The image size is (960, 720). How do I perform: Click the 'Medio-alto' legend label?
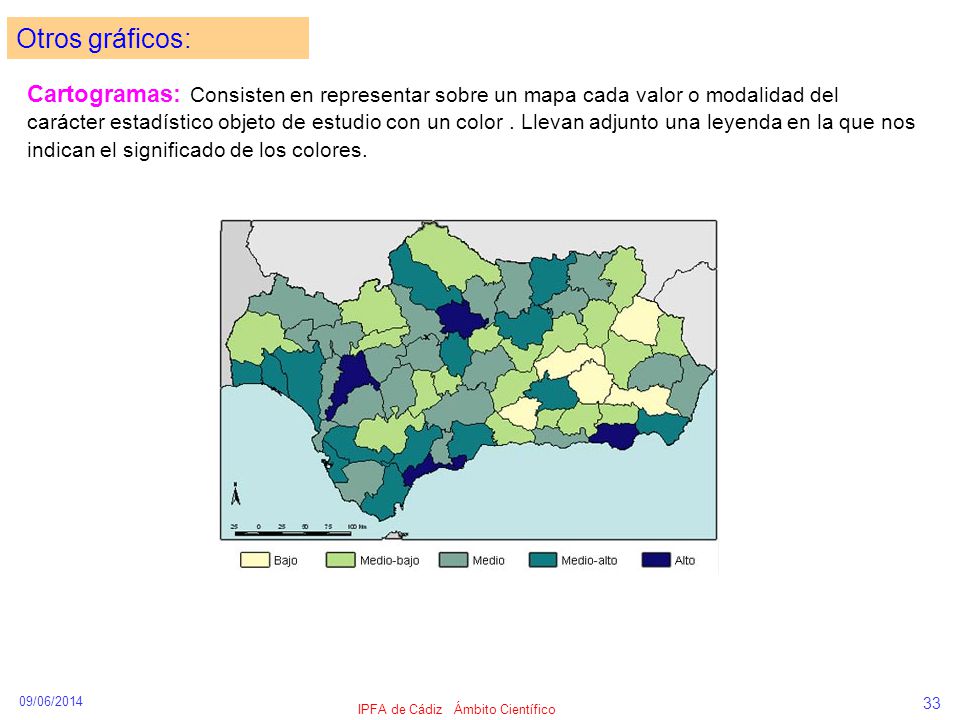click(589, 561)
